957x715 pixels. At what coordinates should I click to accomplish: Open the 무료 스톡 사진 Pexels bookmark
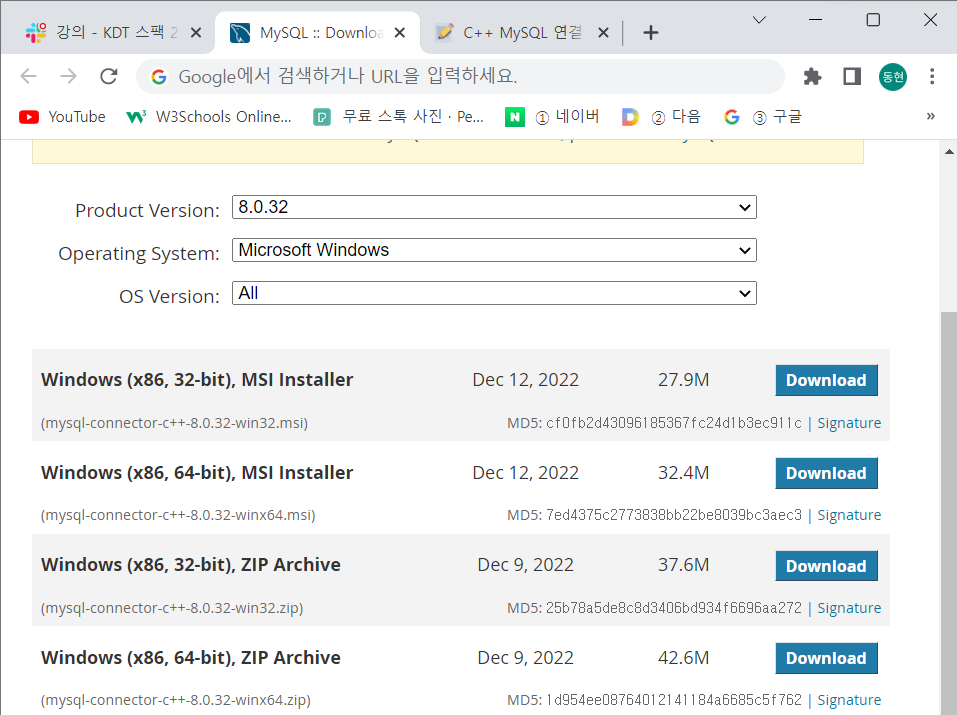[x=399, y=117]
